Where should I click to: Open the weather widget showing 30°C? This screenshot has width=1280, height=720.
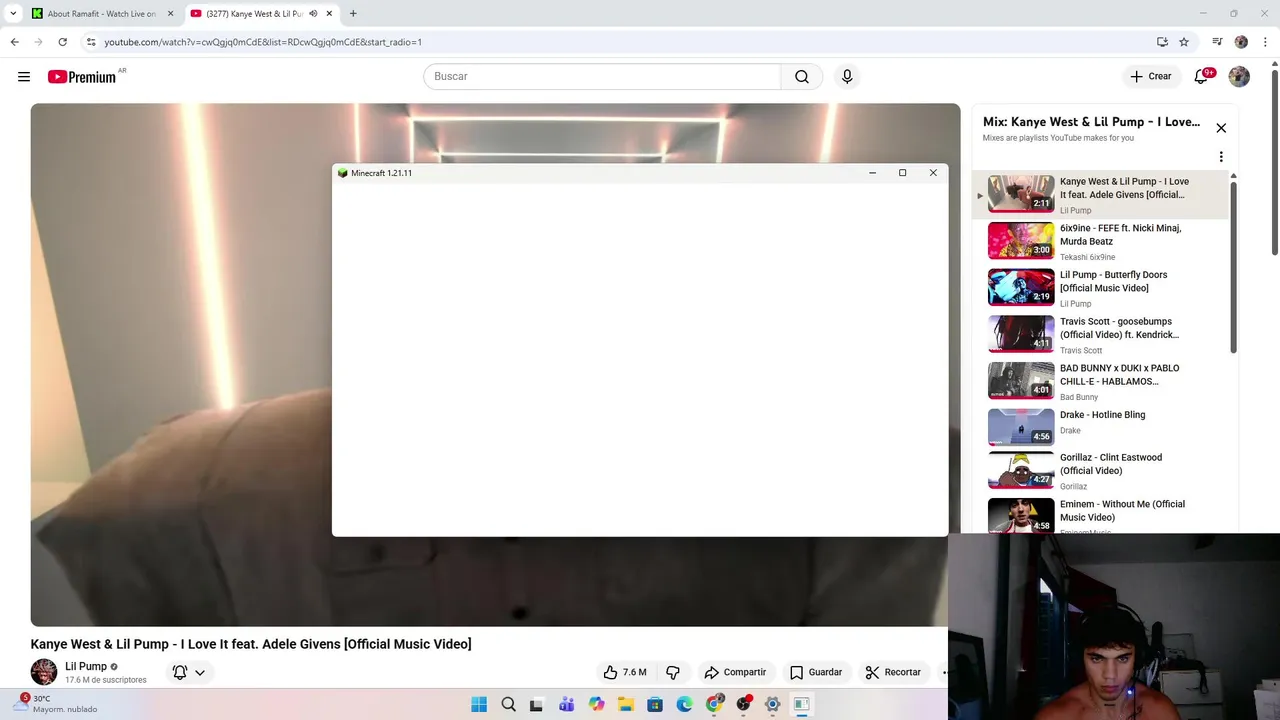(x=55, y=704)
